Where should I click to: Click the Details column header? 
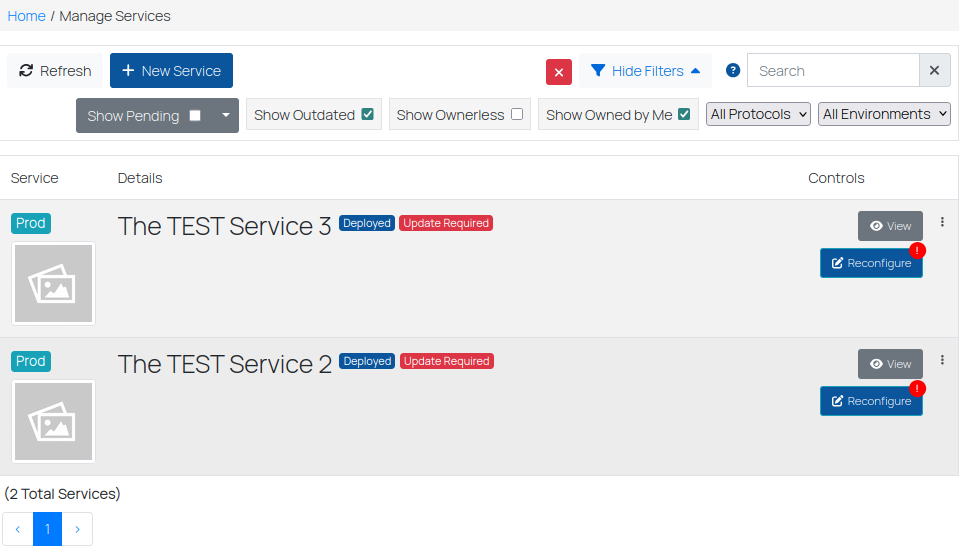click(140, 178)
